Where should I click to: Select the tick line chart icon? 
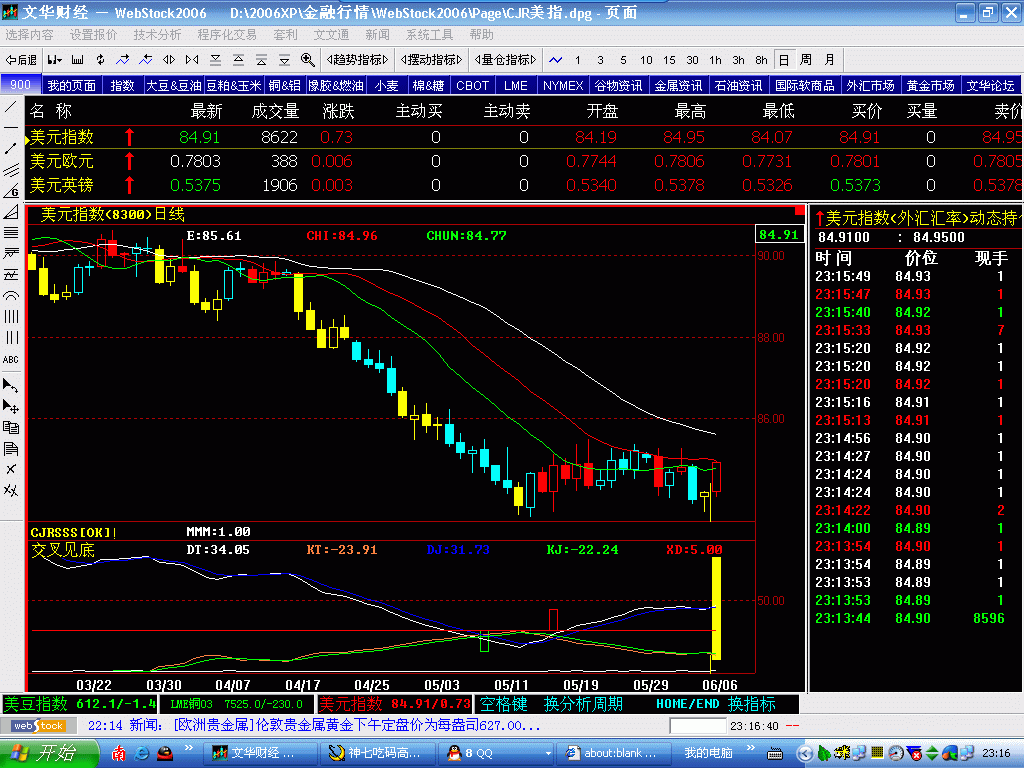coord(556,60)
